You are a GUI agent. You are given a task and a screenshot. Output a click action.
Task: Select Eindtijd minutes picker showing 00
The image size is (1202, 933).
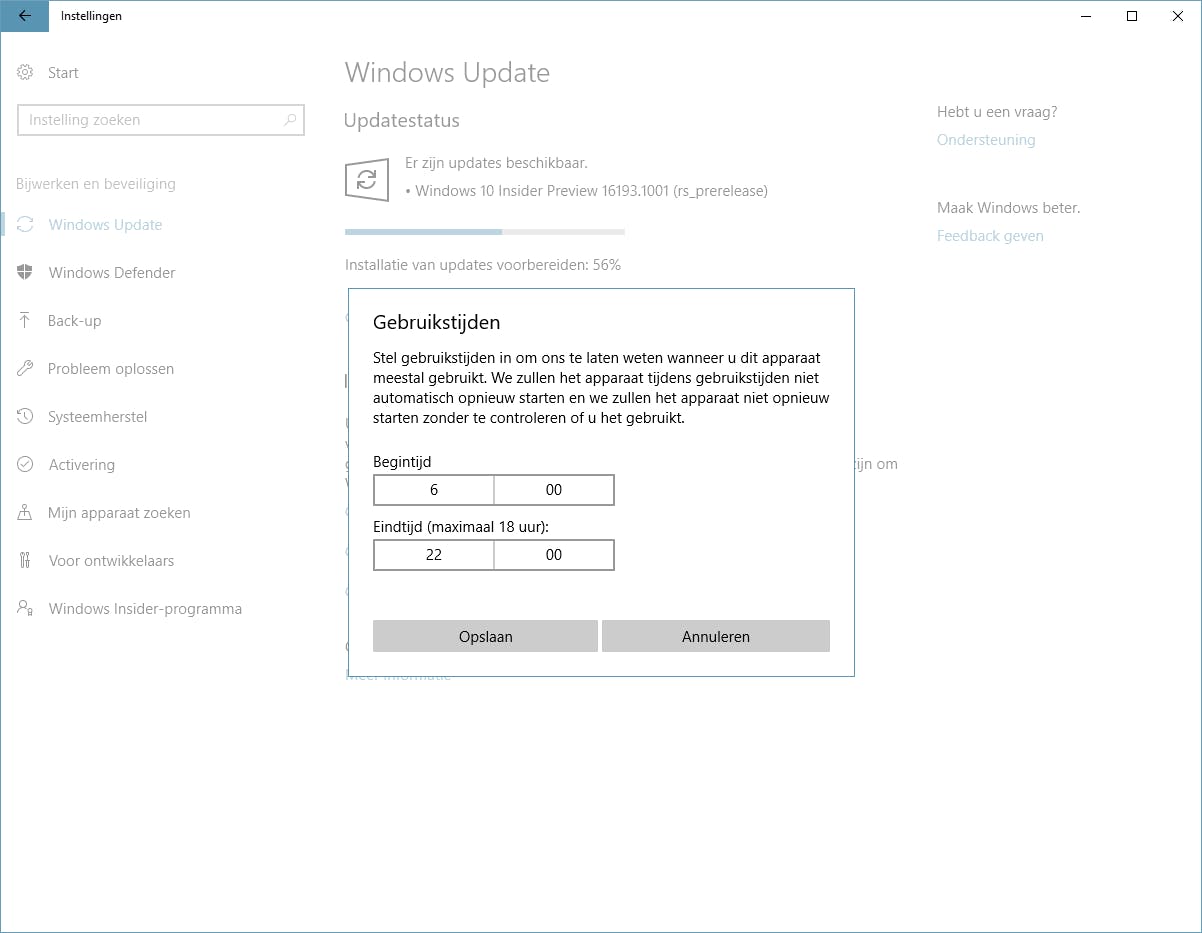click(x=554, y=555)
